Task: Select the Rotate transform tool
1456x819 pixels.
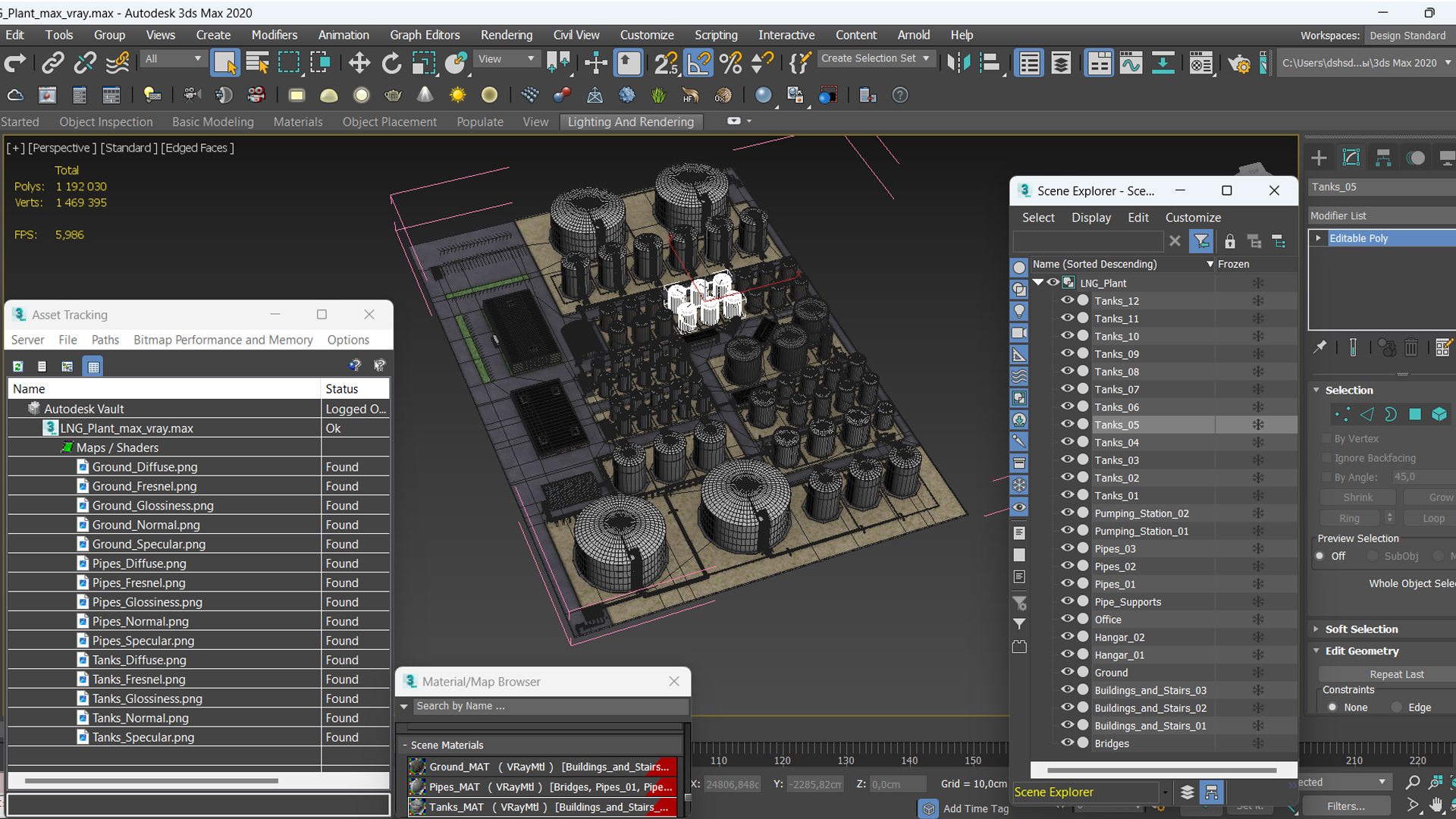Action: coord(391,63)
